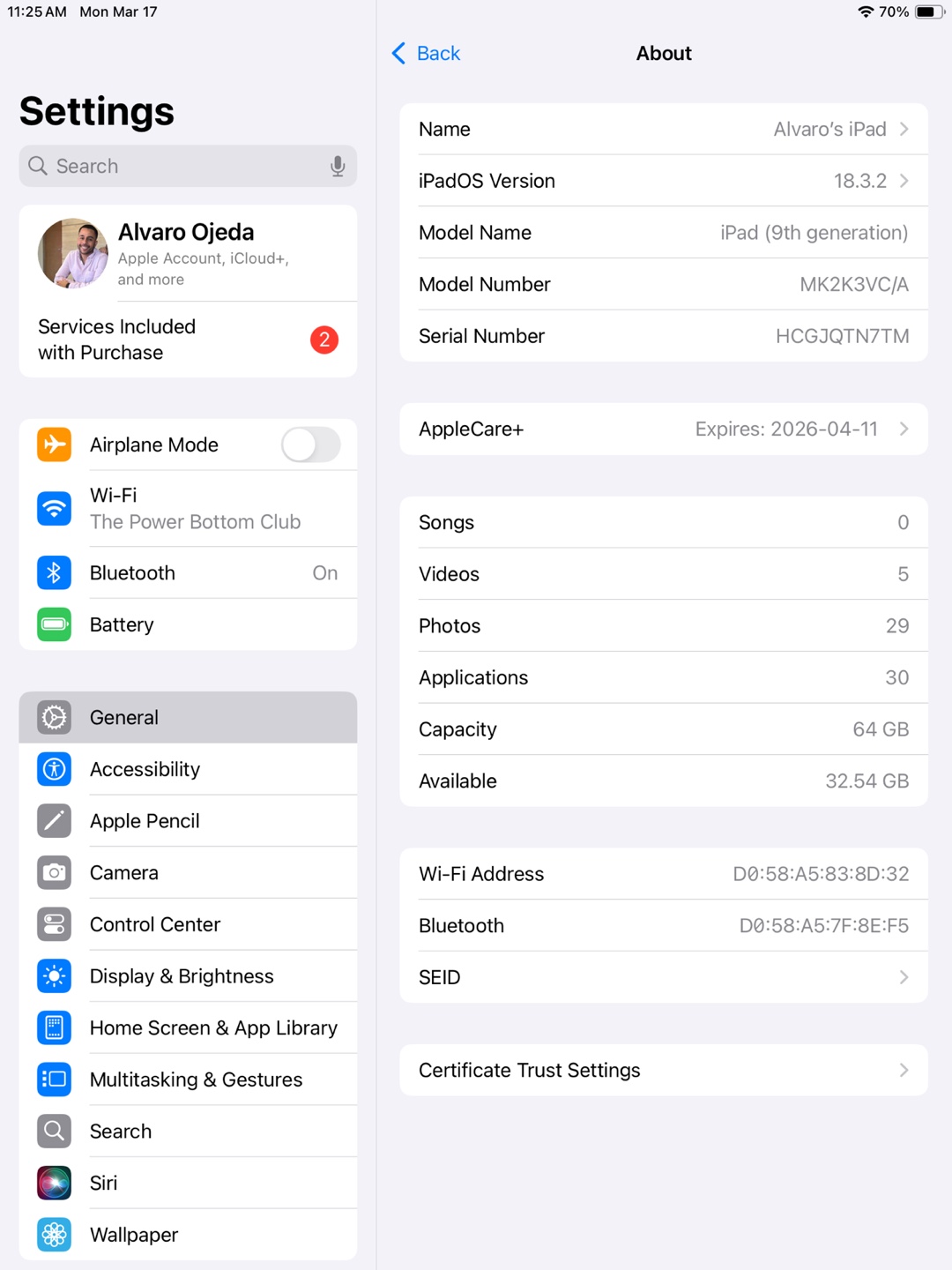Tap the red notification badge 2

tap(324, 340)
